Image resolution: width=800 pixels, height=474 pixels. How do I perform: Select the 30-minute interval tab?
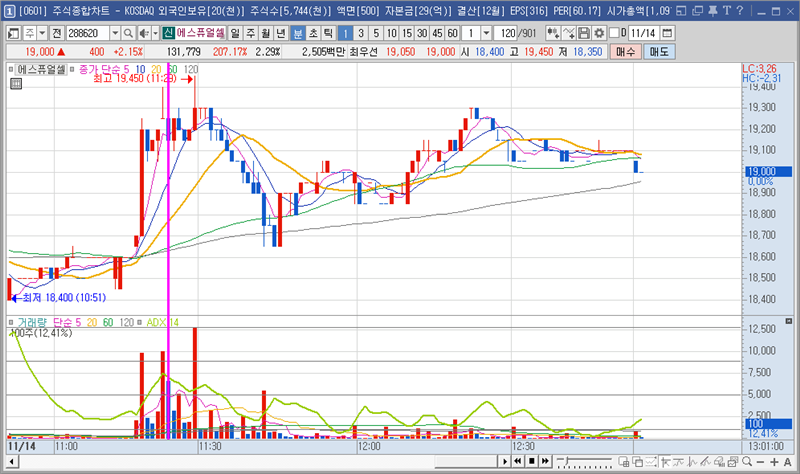421,32
